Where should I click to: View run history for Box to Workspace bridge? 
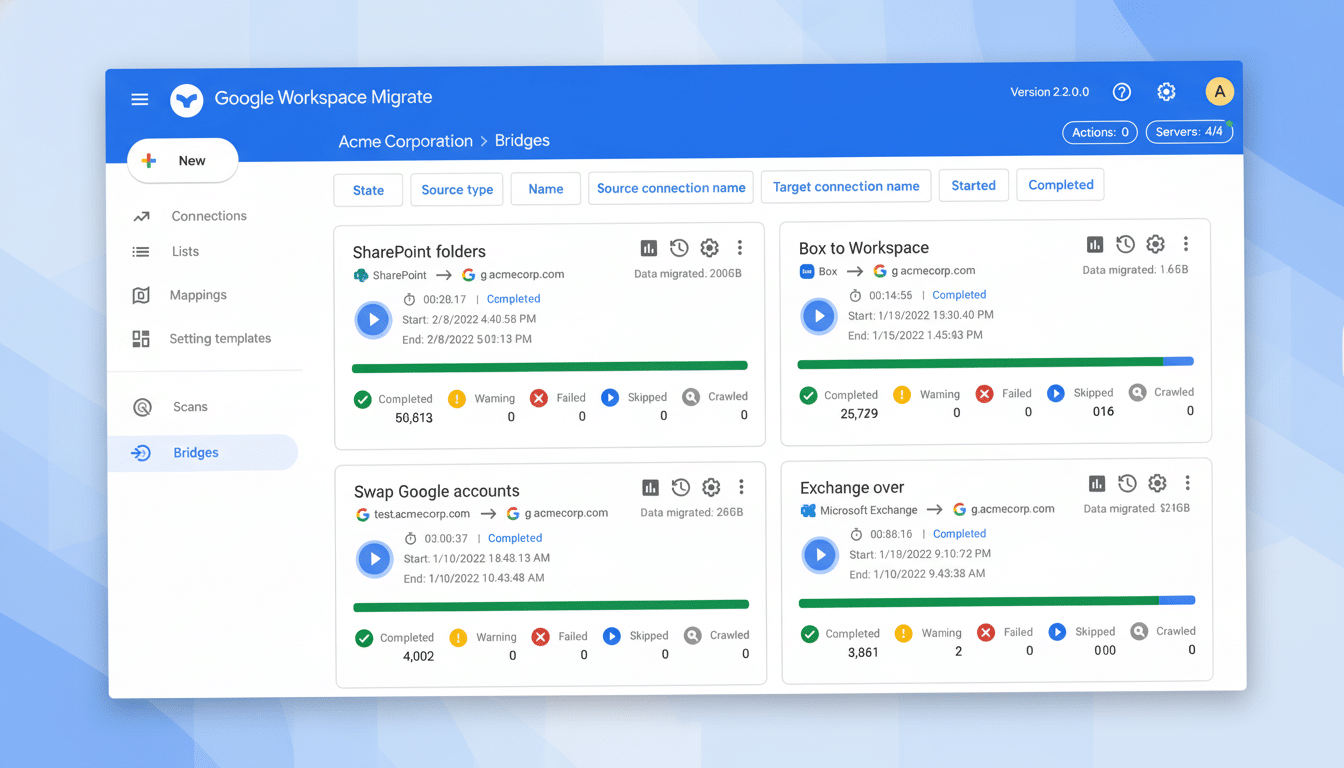[1125, 243]
